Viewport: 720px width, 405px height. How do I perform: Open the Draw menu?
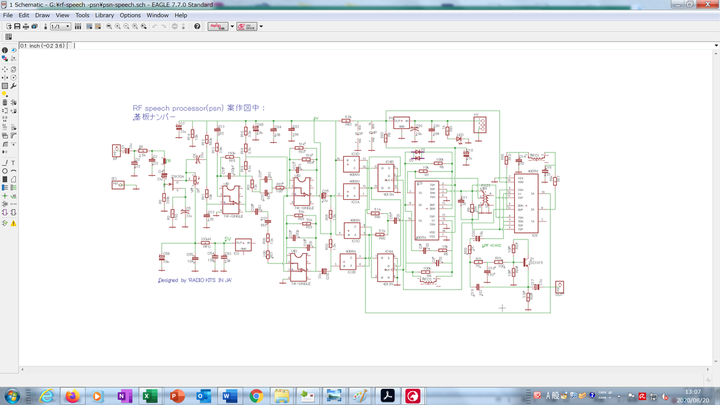coord(42,15)
